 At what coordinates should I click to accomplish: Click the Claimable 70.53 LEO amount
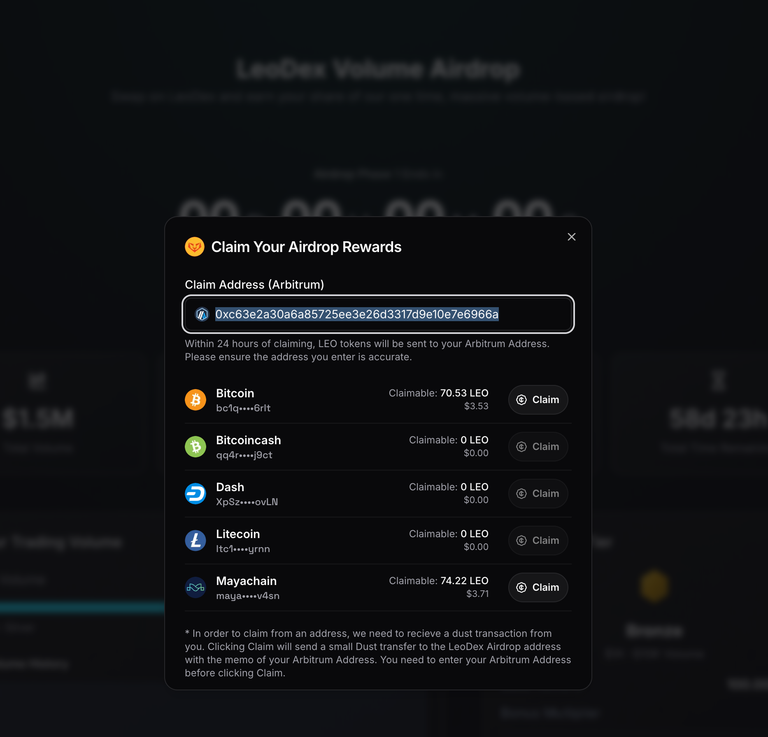[x=438, y=393]
